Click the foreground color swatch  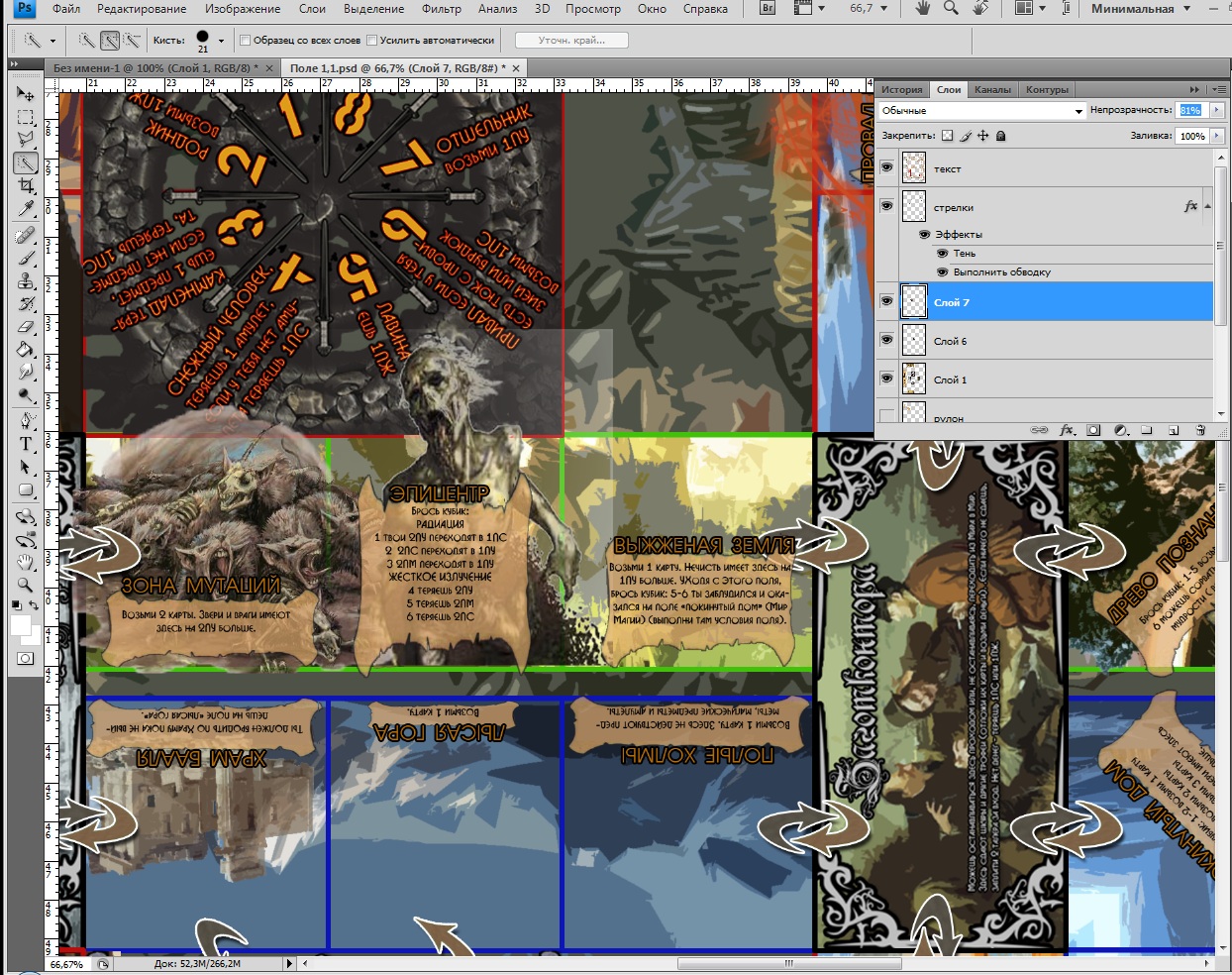click(x=20, y=625)
